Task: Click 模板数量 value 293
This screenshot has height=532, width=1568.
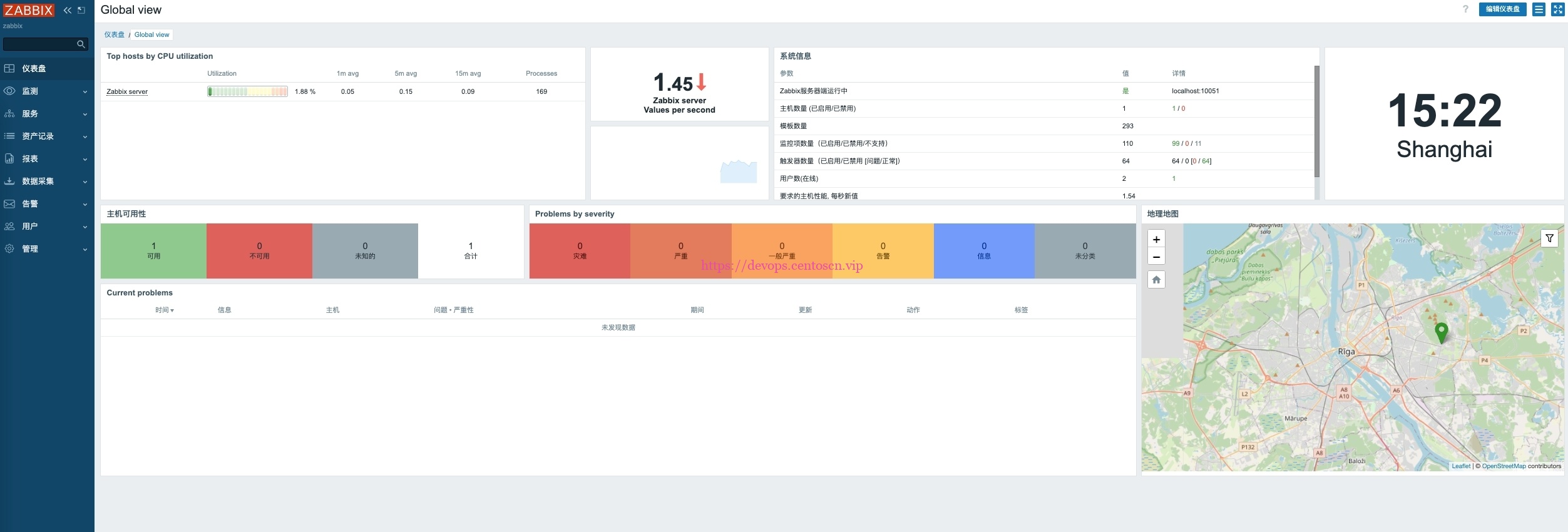Action: point(1128,126)
